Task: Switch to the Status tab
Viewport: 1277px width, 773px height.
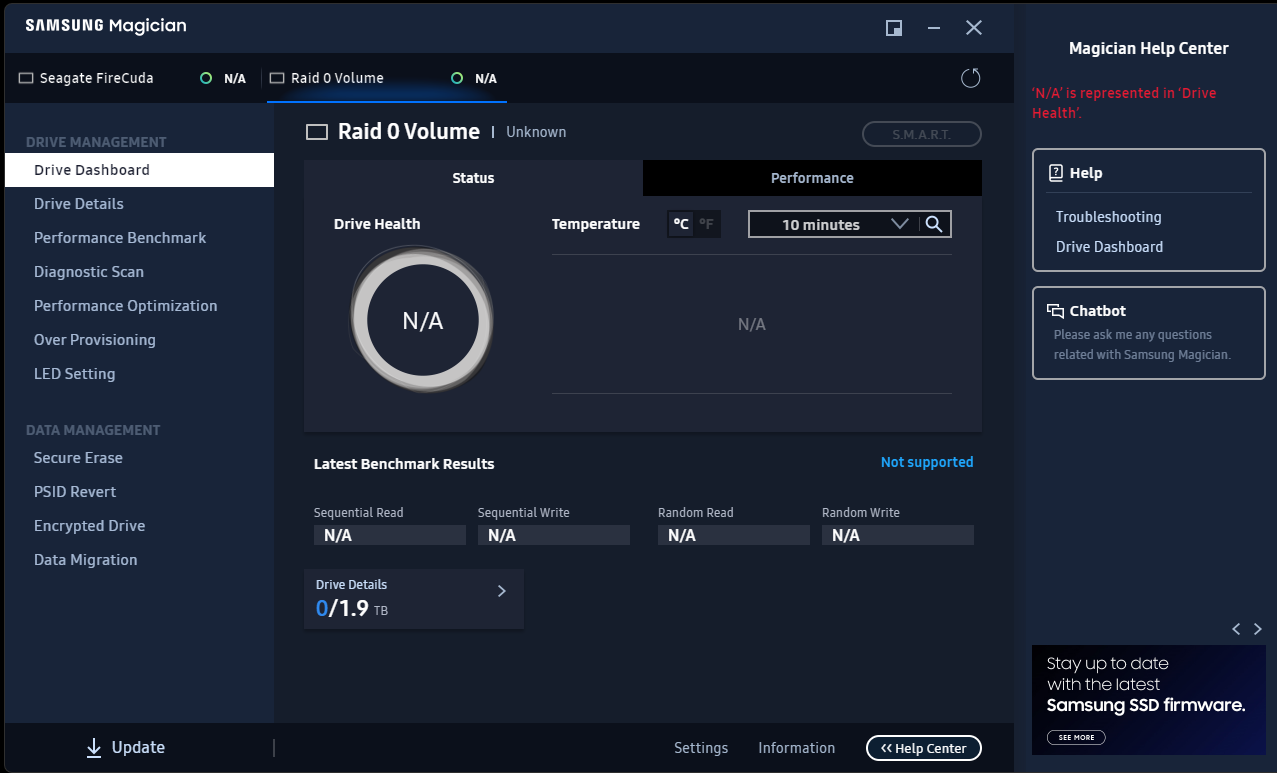Action: (473, 178)
